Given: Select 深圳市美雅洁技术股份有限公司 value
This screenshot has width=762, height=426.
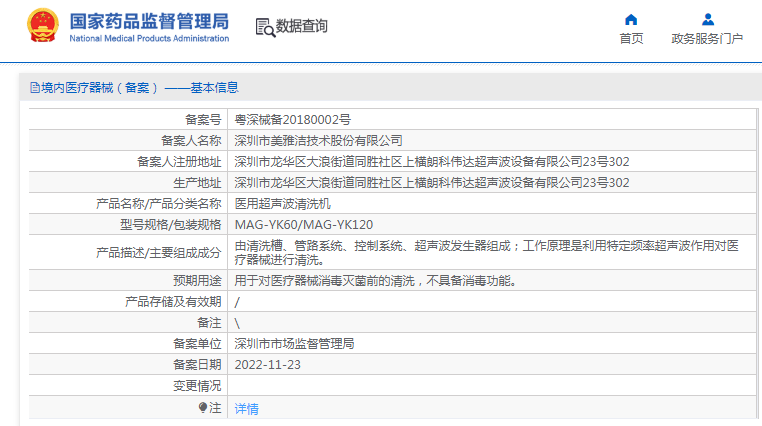Looking at the screenshot, I should pos(318,141).
